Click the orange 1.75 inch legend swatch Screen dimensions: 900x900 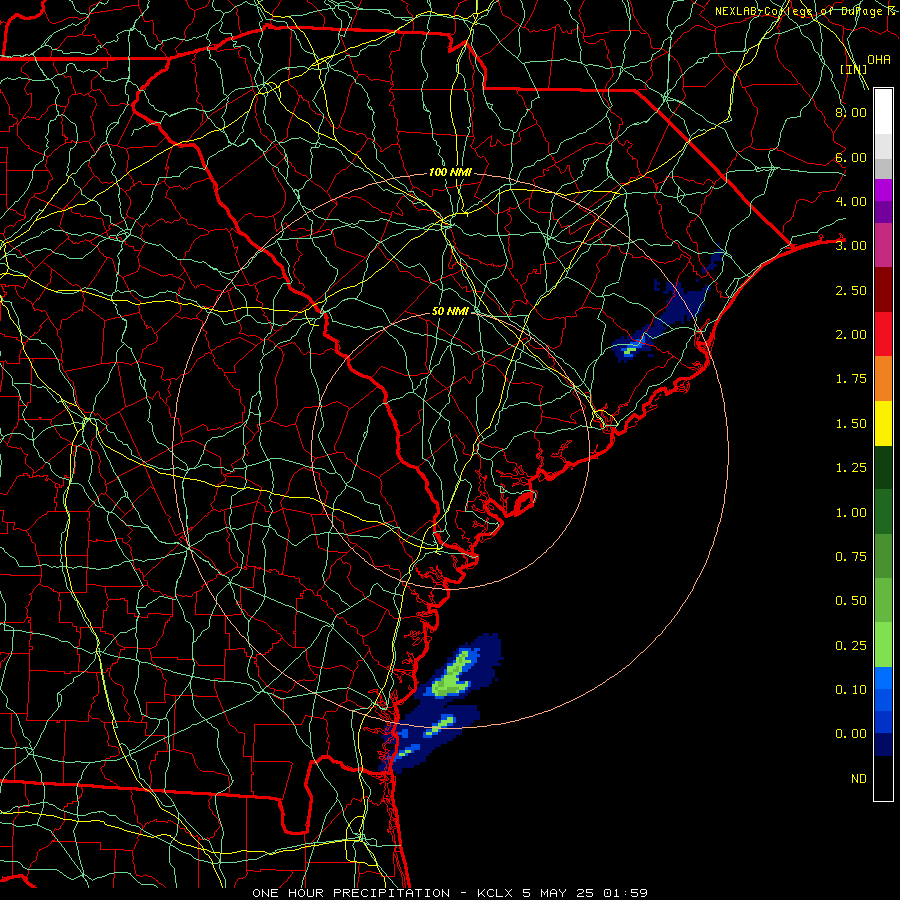pyautogui.click(x=883, y=378)
